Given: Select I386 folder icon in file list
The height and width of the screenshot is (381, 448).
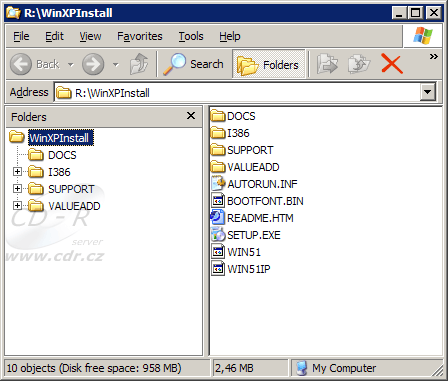Looking at the screenshot, I should point(218,133).
